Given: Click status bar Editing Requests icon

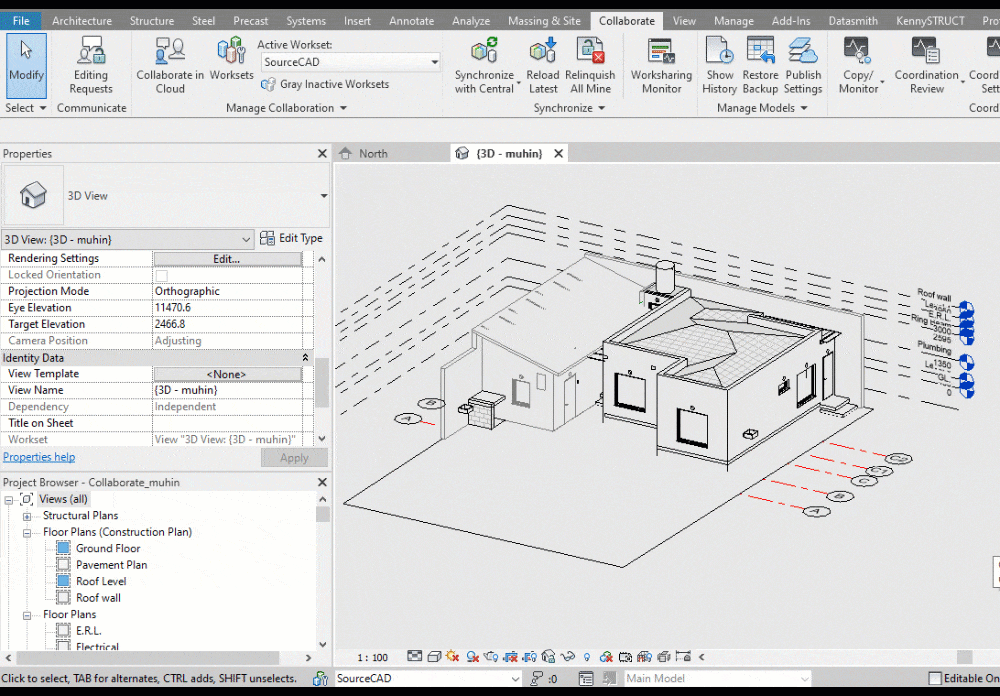Looking at the screenshot, I should tap(537, 678).
